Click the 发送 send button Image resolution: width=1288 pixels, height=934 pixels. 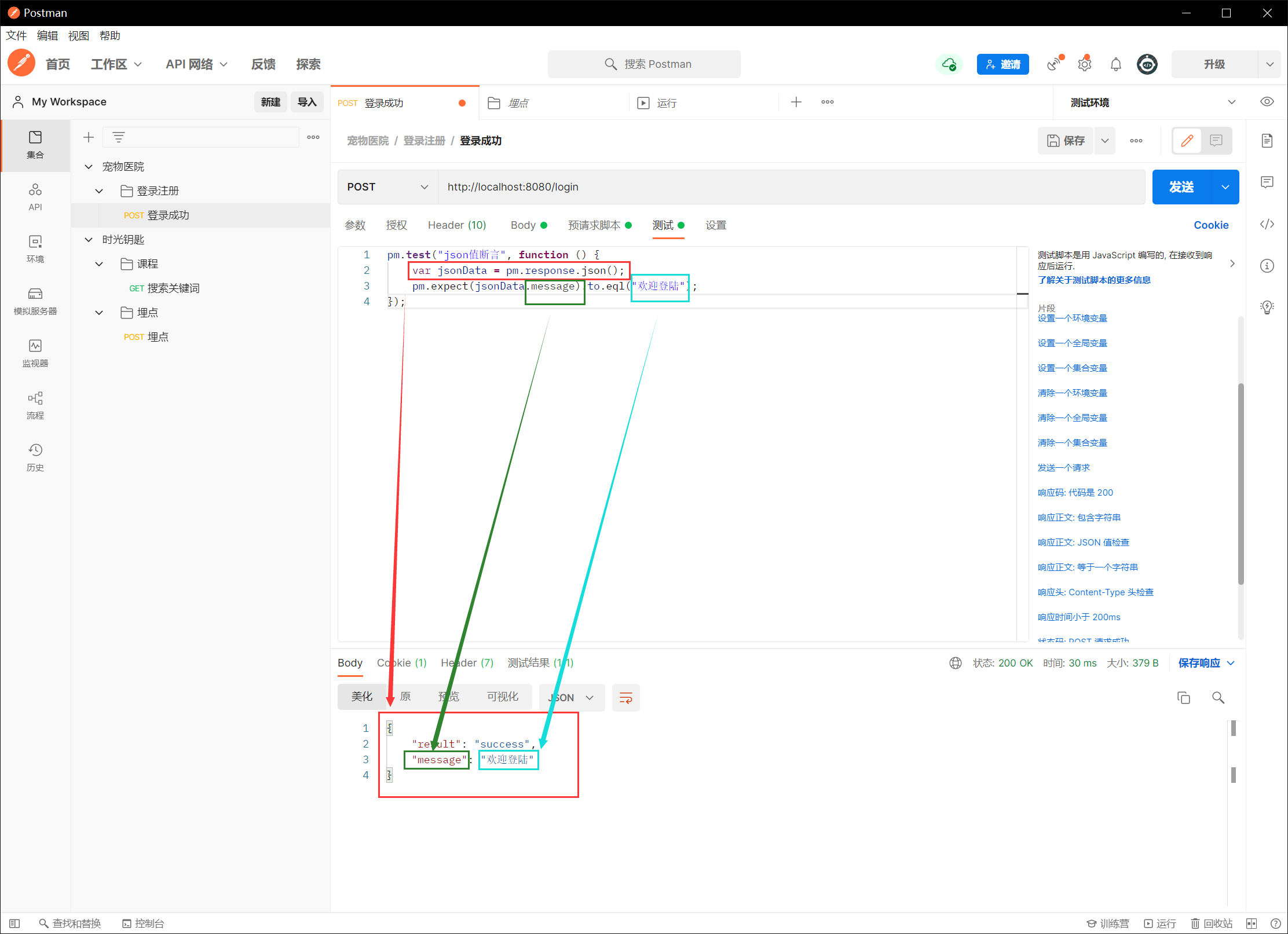tap(1181, 187)
